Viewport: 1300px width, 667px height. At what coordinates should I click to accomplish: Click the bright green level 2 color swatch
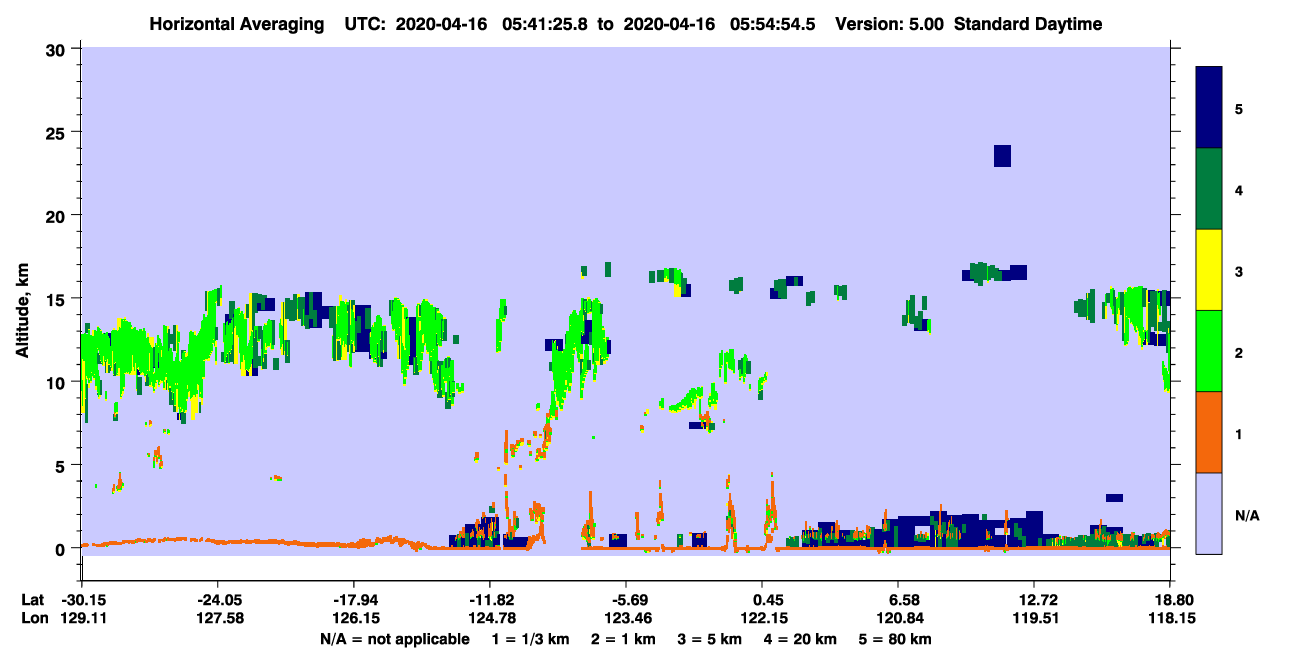pyautogui.click(x=1209, y=351)
